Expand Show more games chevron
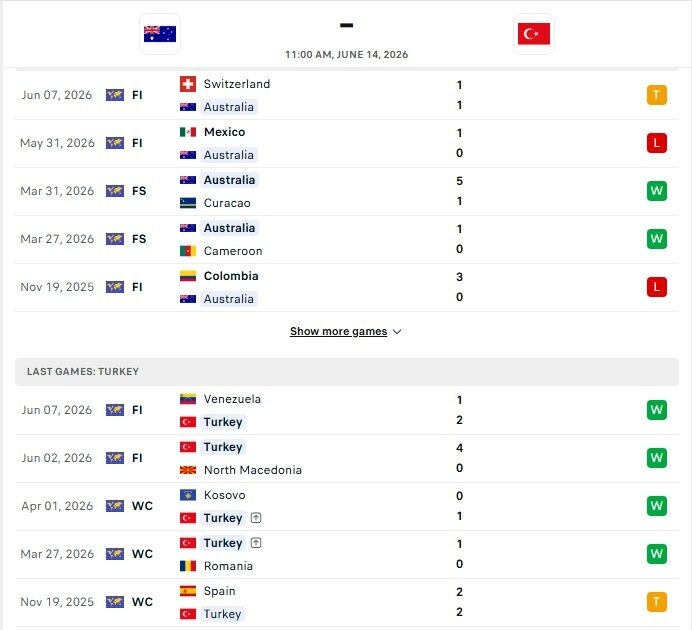 click(397, 332)
